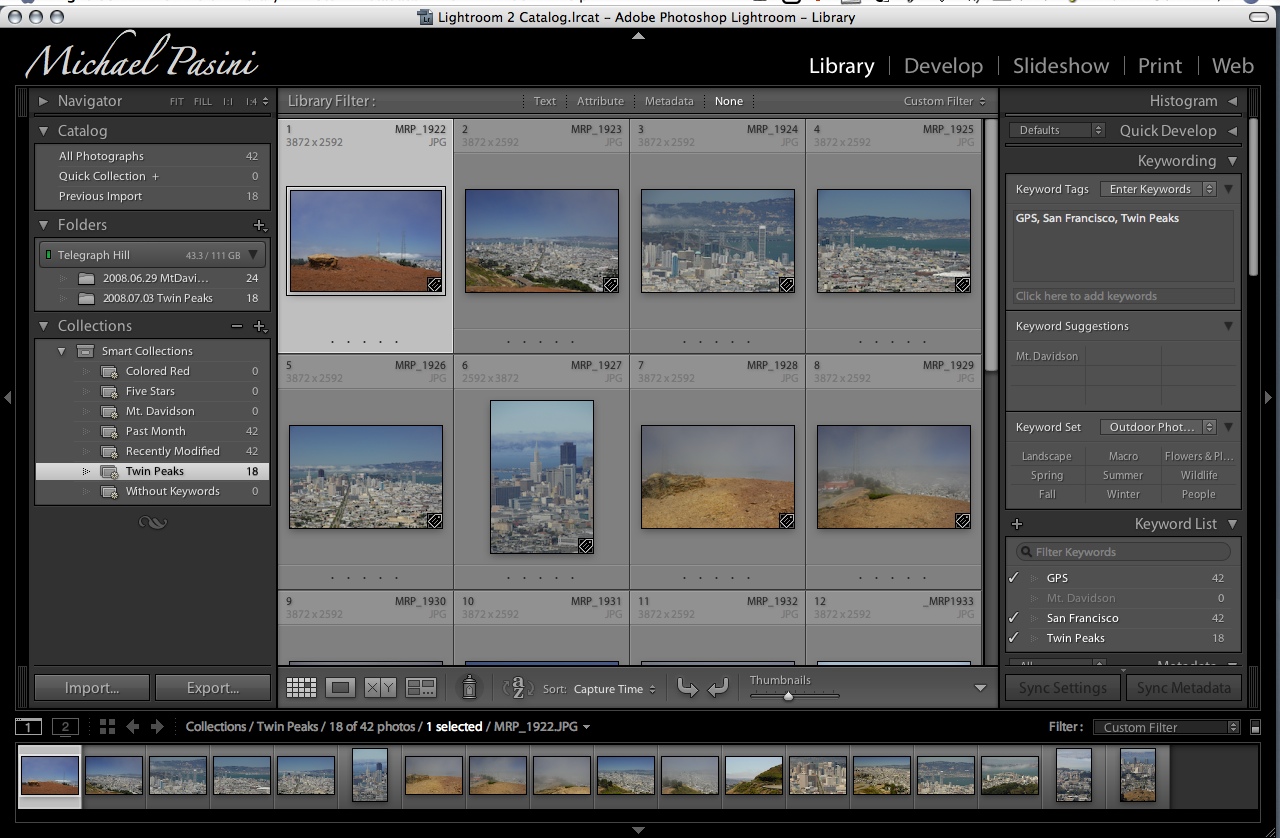Reverse sort direction with a-z icon
The width and height of the screenshot is (1280, 838).
pos(518,688)
